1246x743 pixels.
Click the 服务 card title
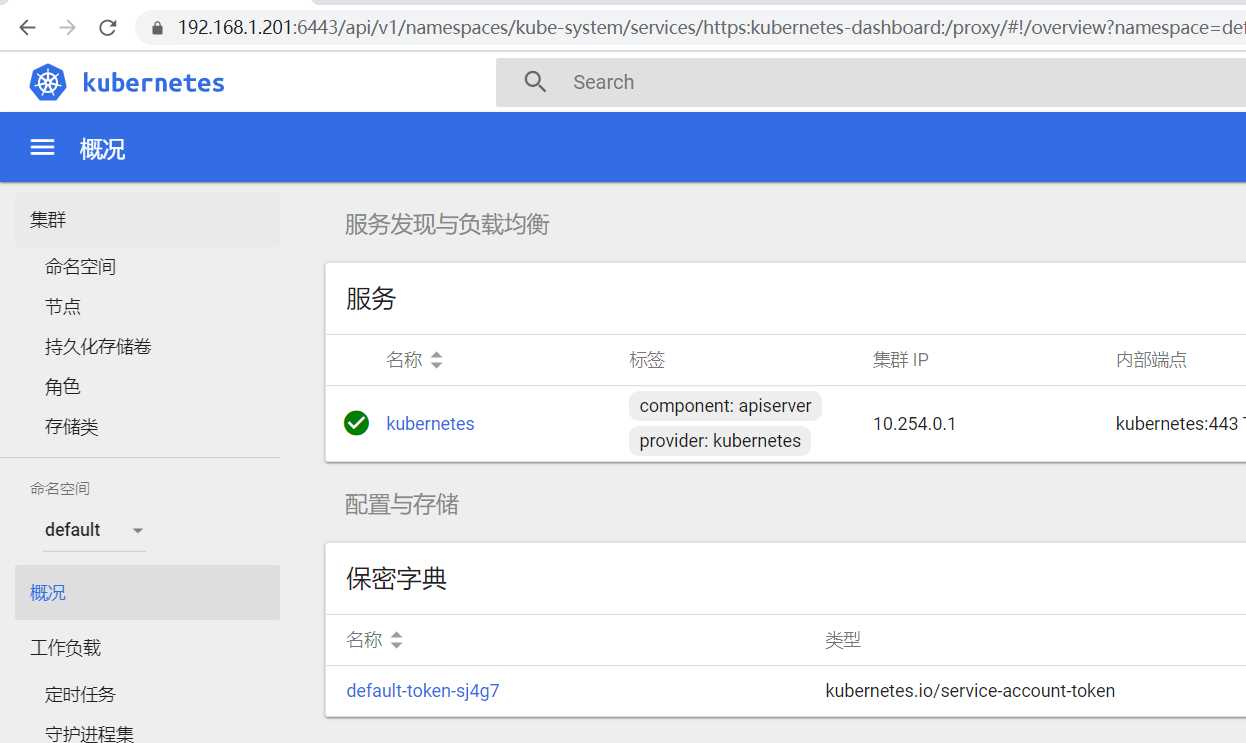371,298
